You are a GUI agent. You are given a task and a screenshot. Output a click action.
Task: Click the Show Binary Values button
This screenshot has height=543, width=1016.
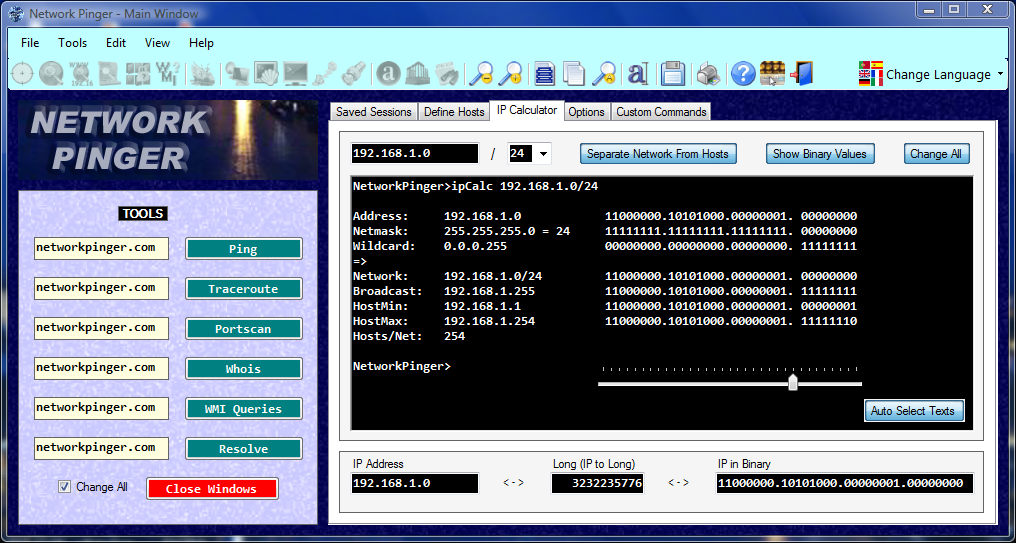[820, 154]
